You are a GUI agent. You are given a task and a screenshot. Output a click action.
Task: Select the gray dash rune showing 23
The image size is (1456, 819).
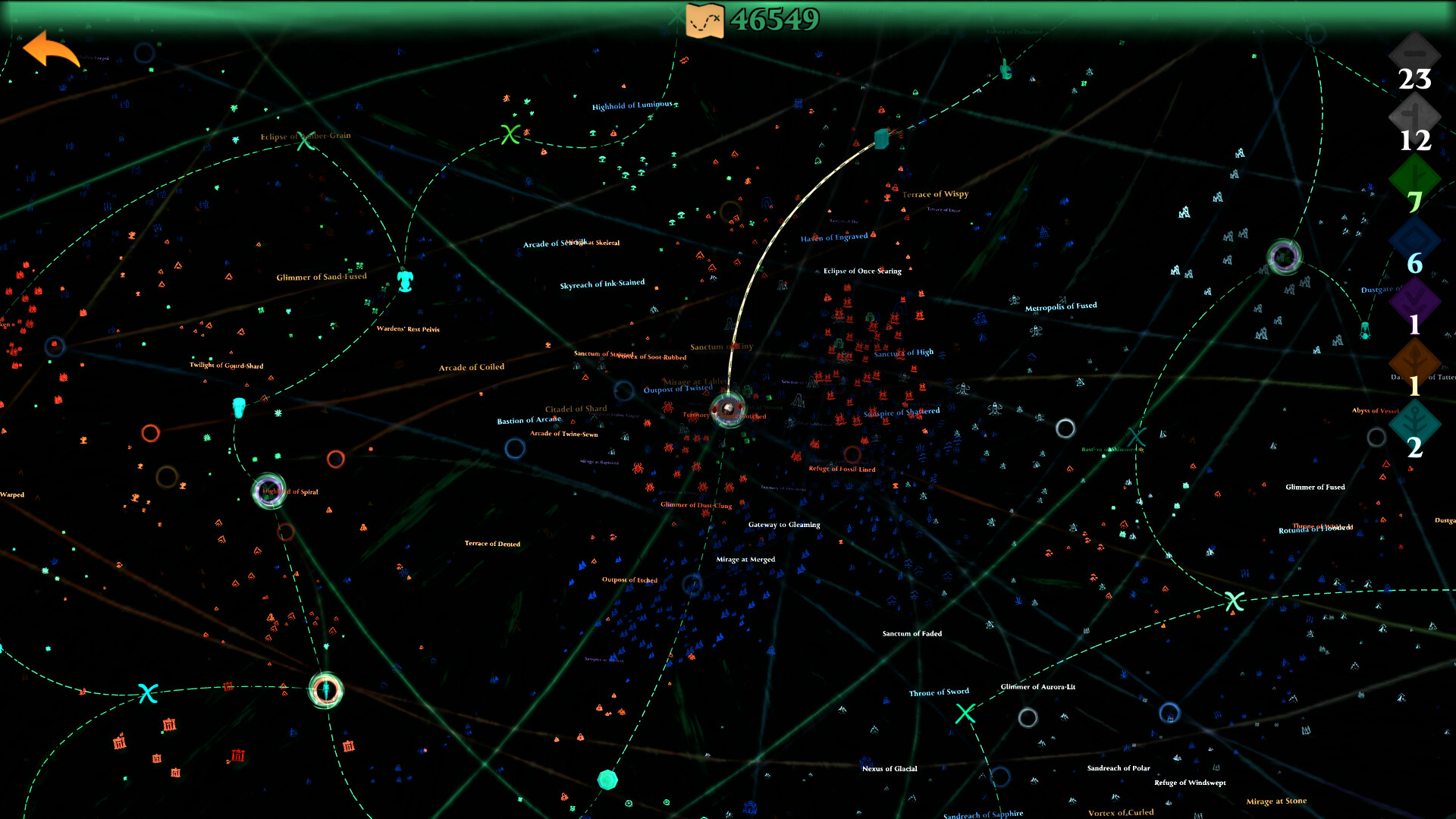pyautogui.click(x=1414, y=53)
